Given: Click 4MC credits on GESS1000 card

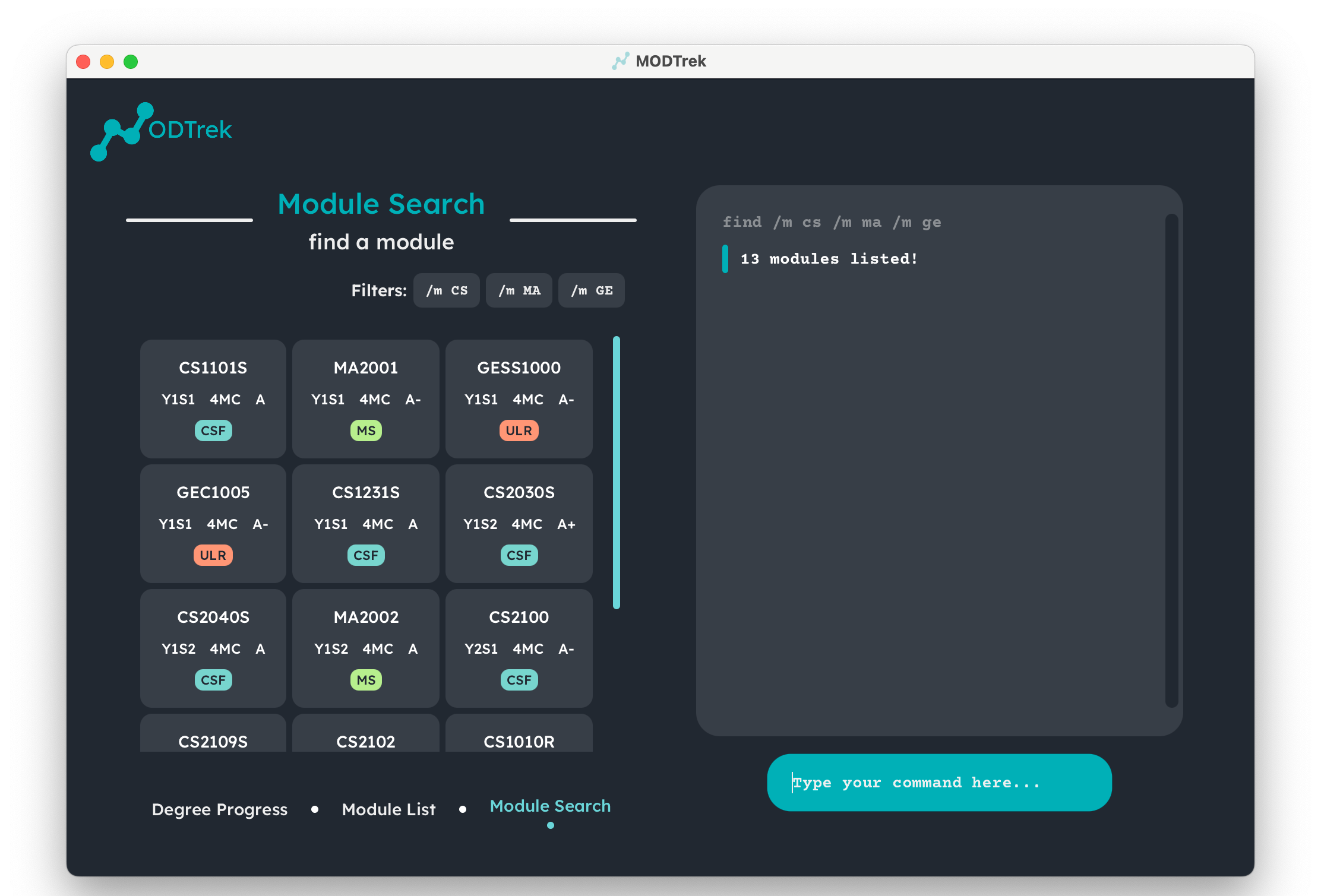Looking at the screenshot, I should (x=528, y=400).
